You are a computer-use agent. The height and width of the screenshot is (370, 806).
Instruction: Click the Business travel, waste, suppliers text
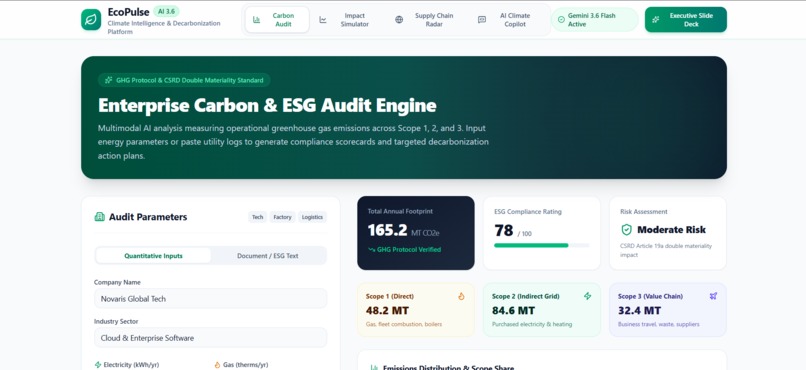[658, 324]
